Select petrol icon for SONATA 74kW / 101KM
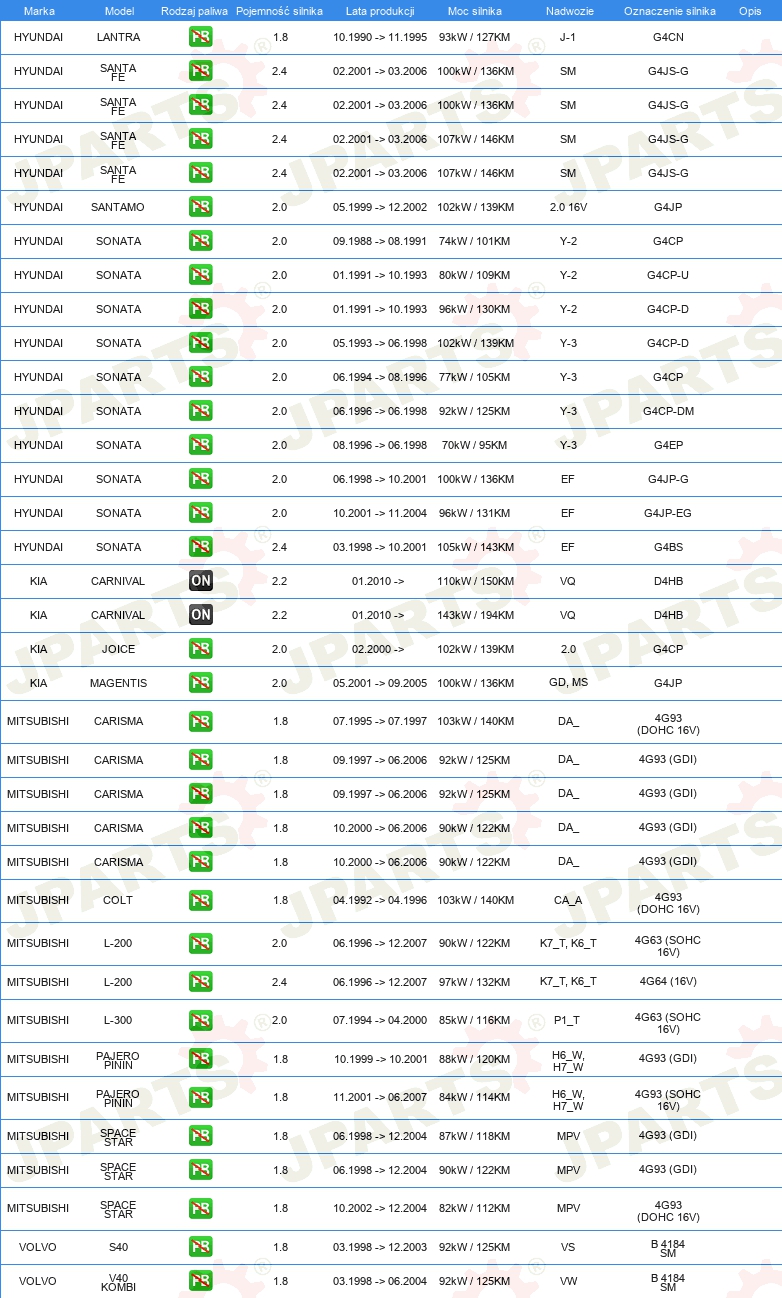Screen dimensions: 782x1298 [200, 241]
